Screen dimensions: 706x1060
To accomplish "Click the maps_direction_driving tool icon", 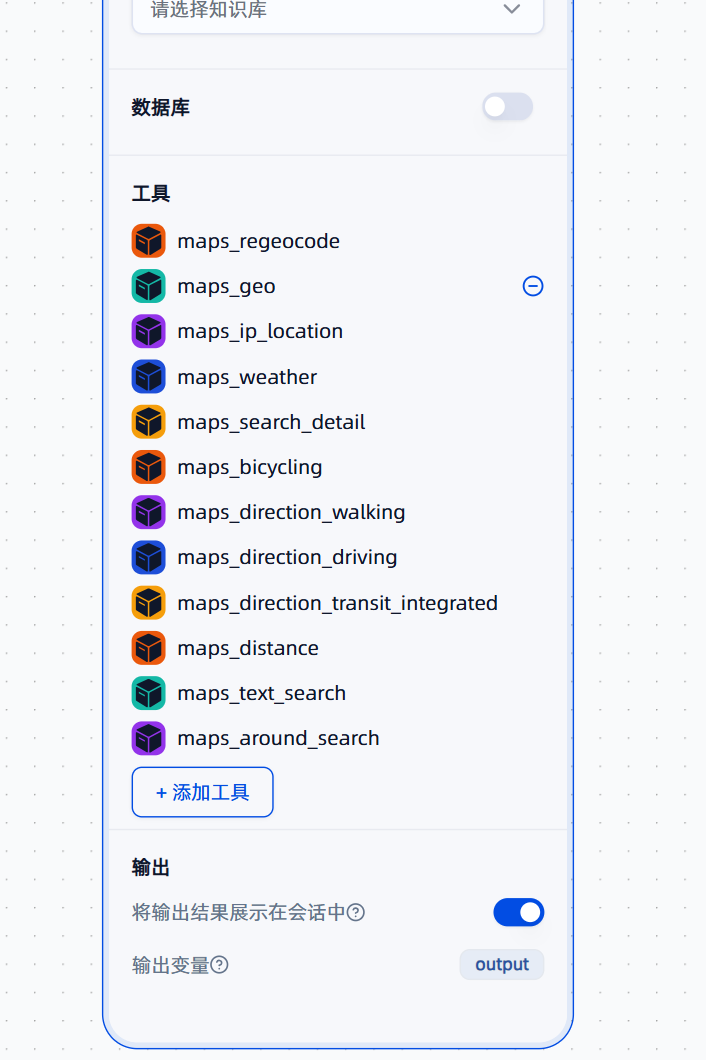I will (x=149, y=558).
